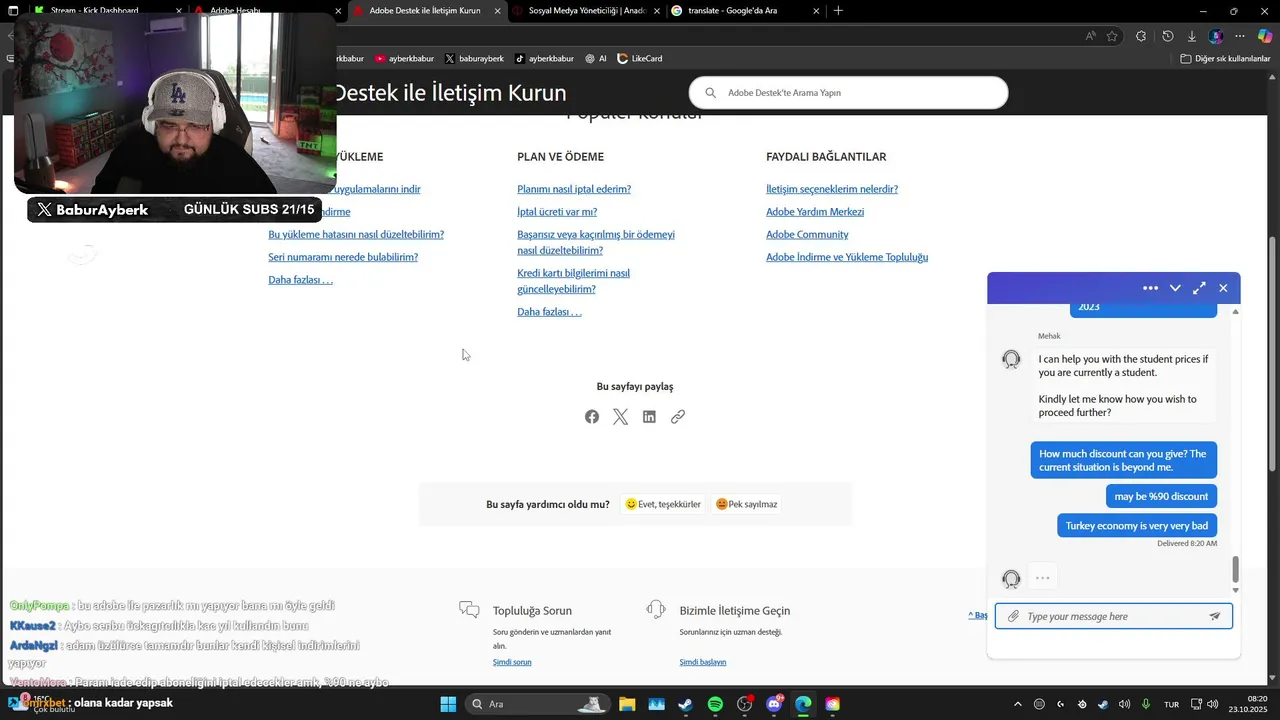This screenshot has width=1280, height=720.
Task: Click the Topluluğa Sorun speech bubble icon
Action: click(469, 609)
